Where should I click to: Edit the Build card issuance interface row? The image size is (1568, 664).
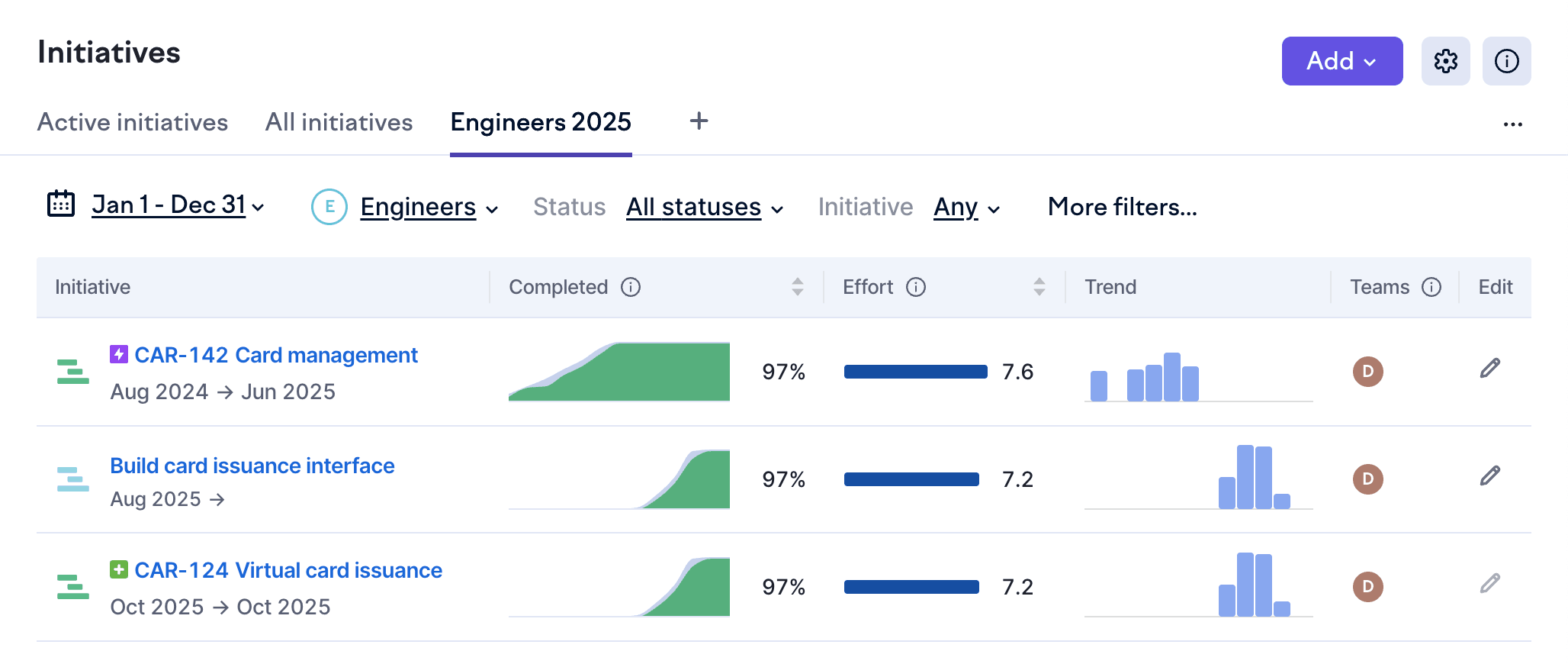(1489, 476)
